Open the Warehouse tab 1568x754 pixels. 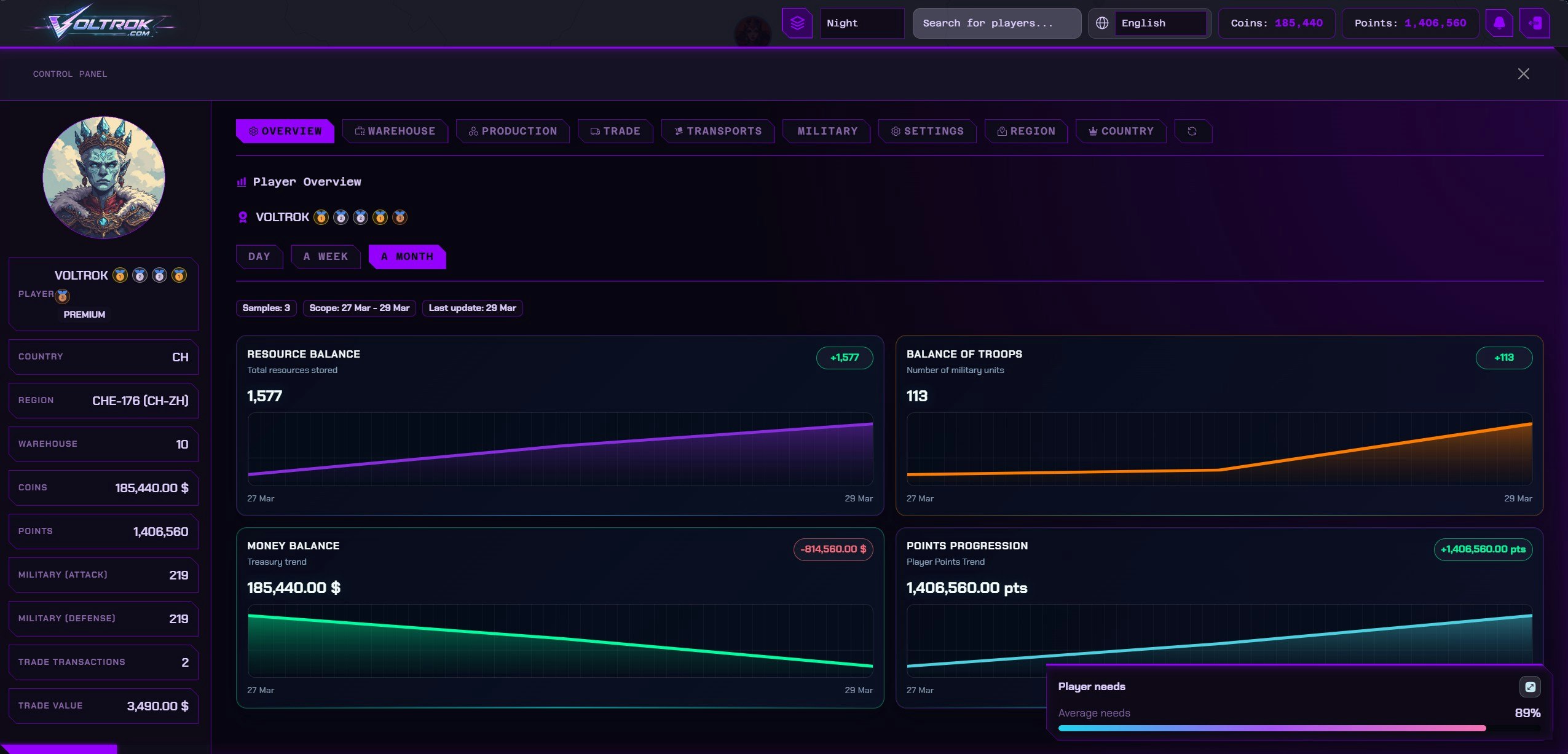tap(395, 132)
